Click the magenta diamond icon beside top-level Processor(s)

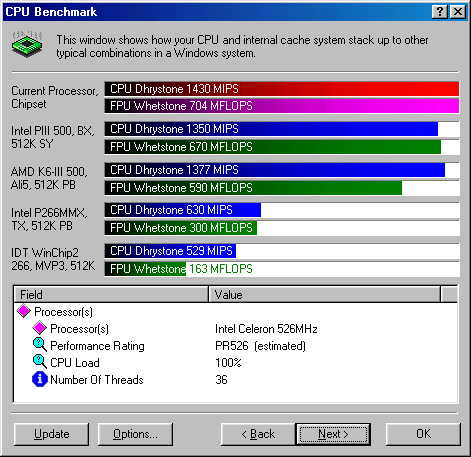tap(24, 311)
